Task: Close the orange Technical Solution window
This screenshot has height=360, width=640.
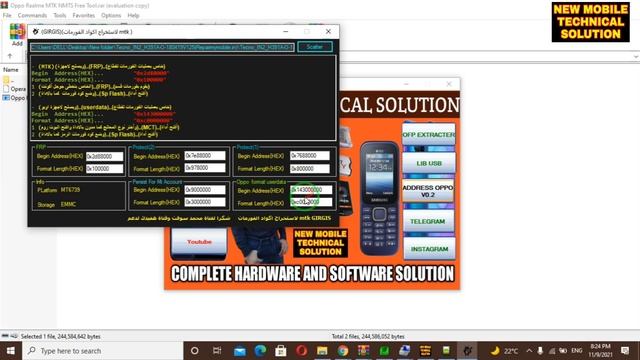Action: [x=449, y=84]
